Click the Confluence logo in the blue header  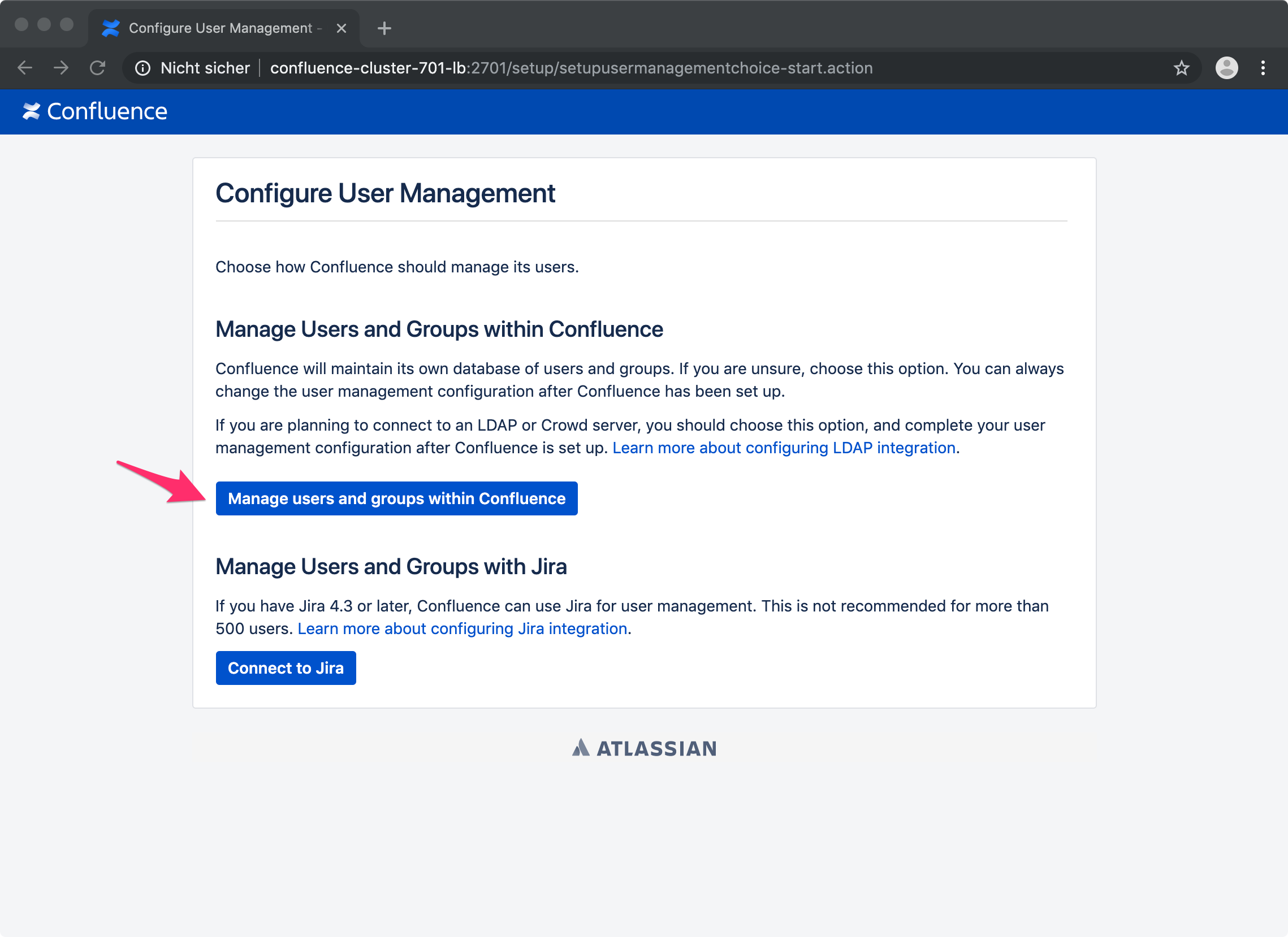click(95, 111)
